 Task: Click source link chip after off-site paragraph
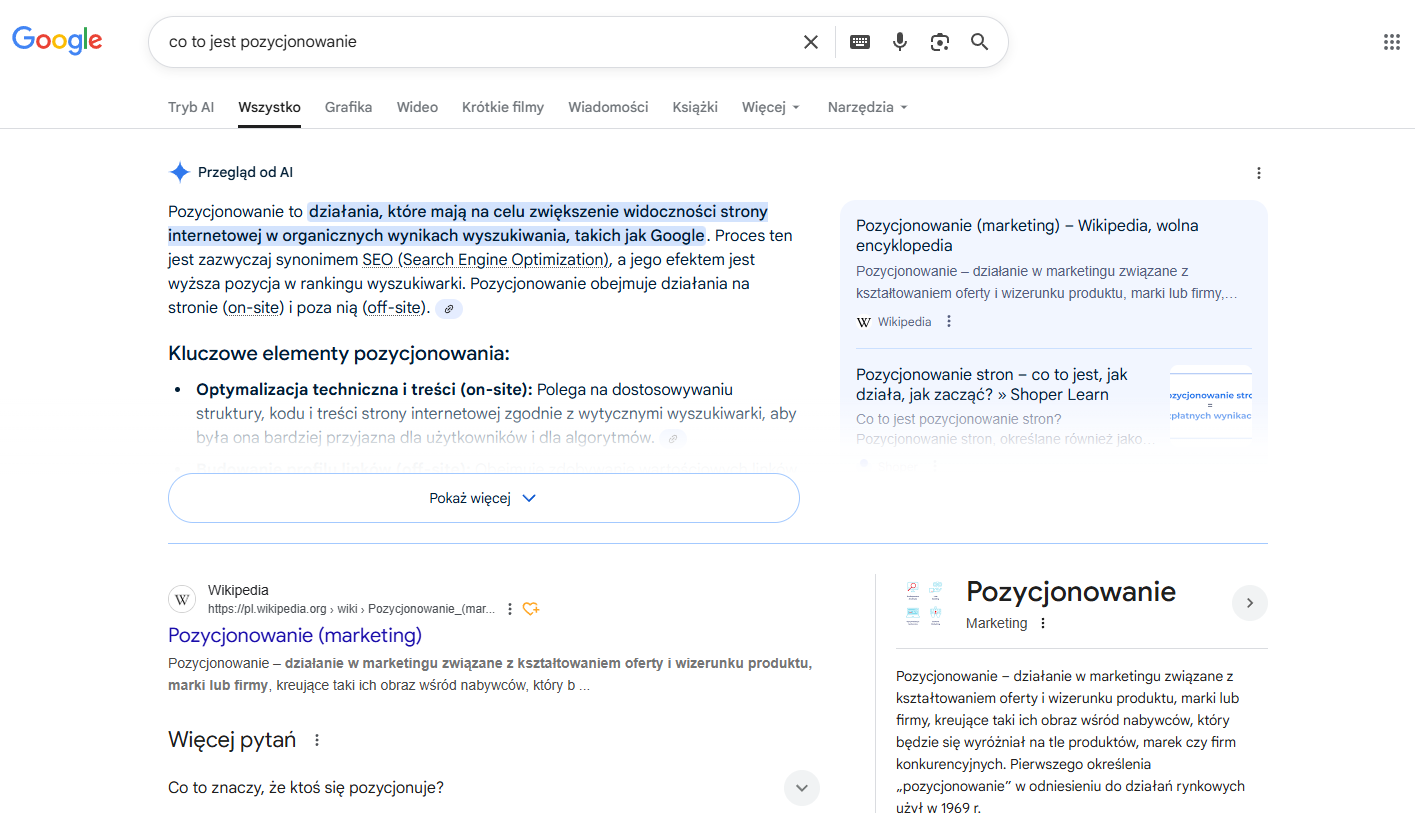click(x=449, y=309)
